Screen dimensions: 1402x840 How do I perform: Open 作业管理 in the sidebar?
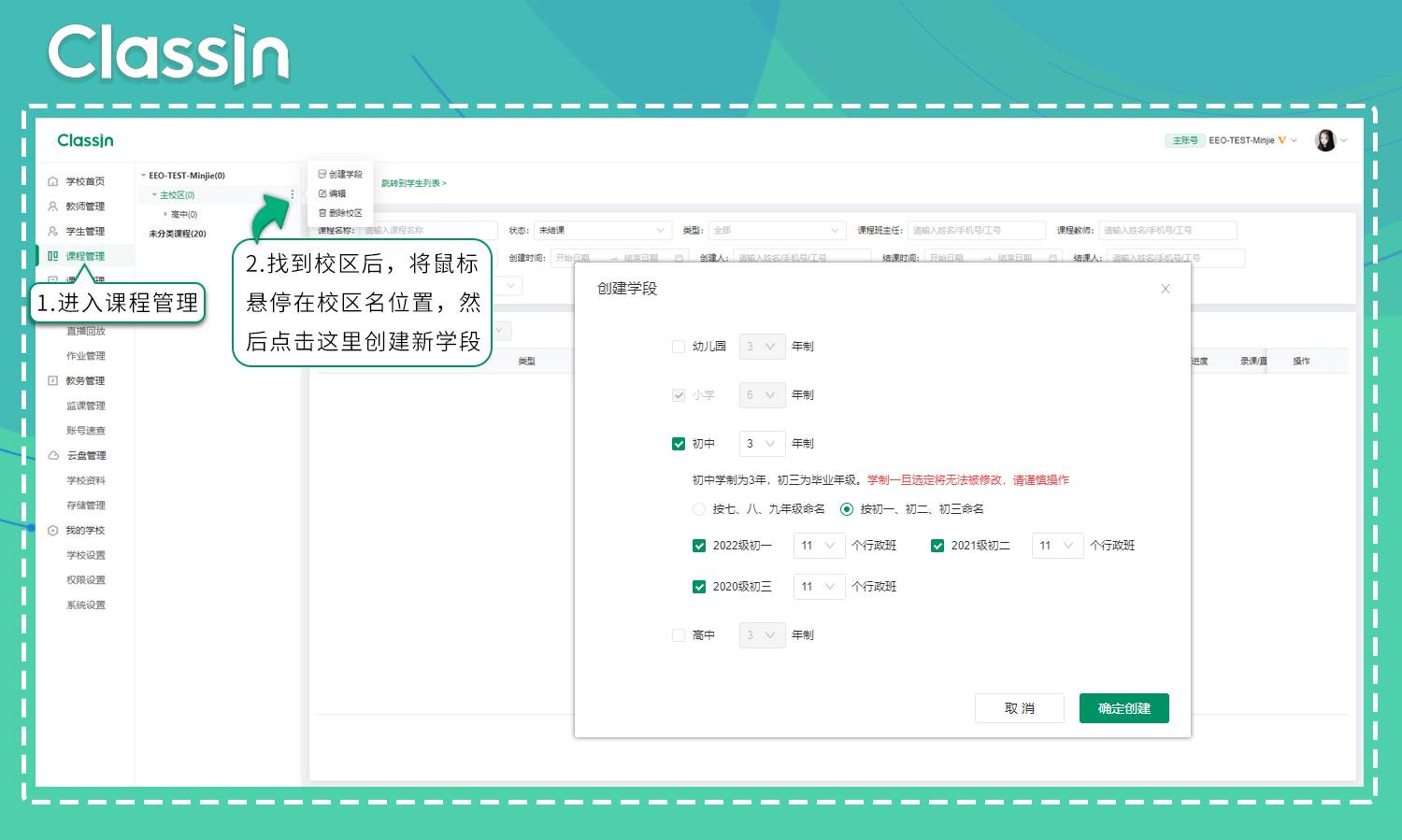[86, 356]
